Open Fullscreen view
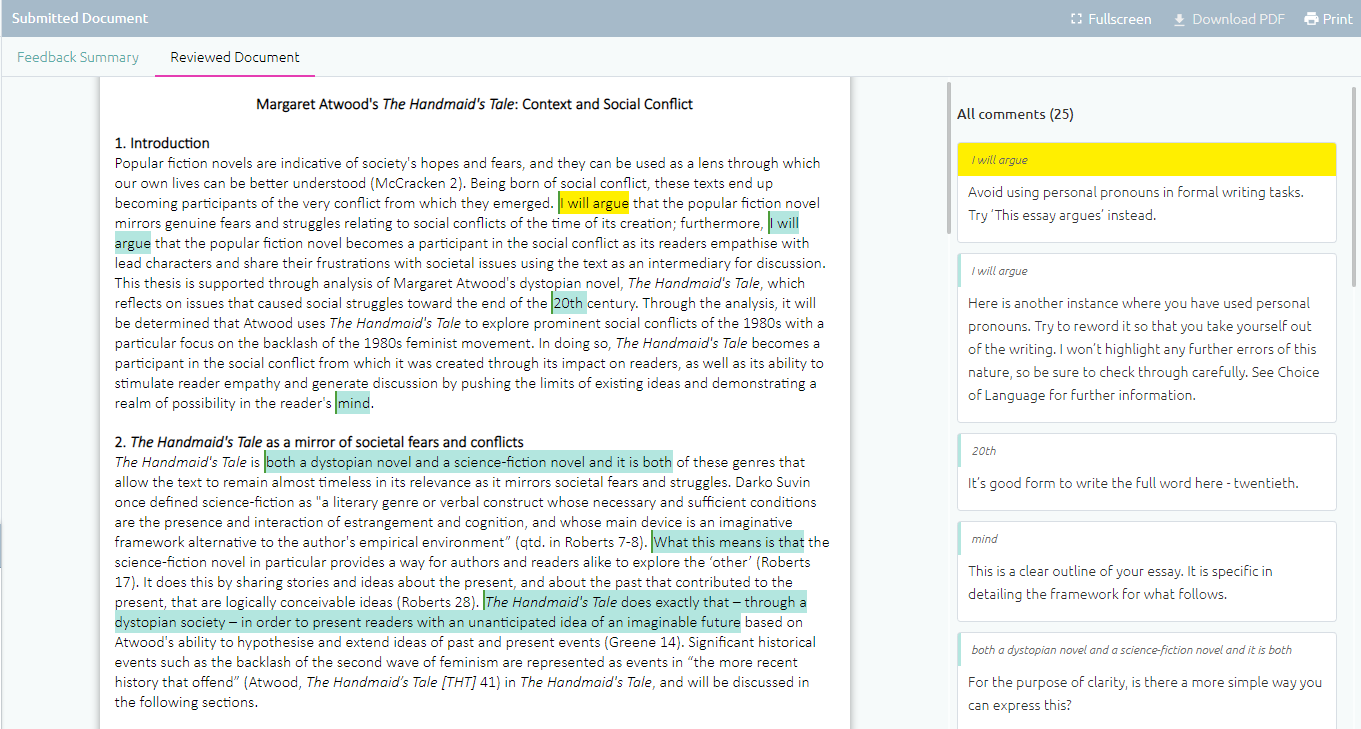1361x729 pixels. [x=1111, y=19]
